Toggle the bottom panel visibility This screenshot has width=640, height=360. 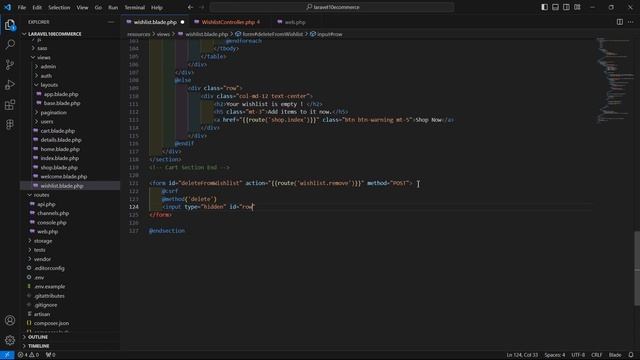click(x=556, y=7)
